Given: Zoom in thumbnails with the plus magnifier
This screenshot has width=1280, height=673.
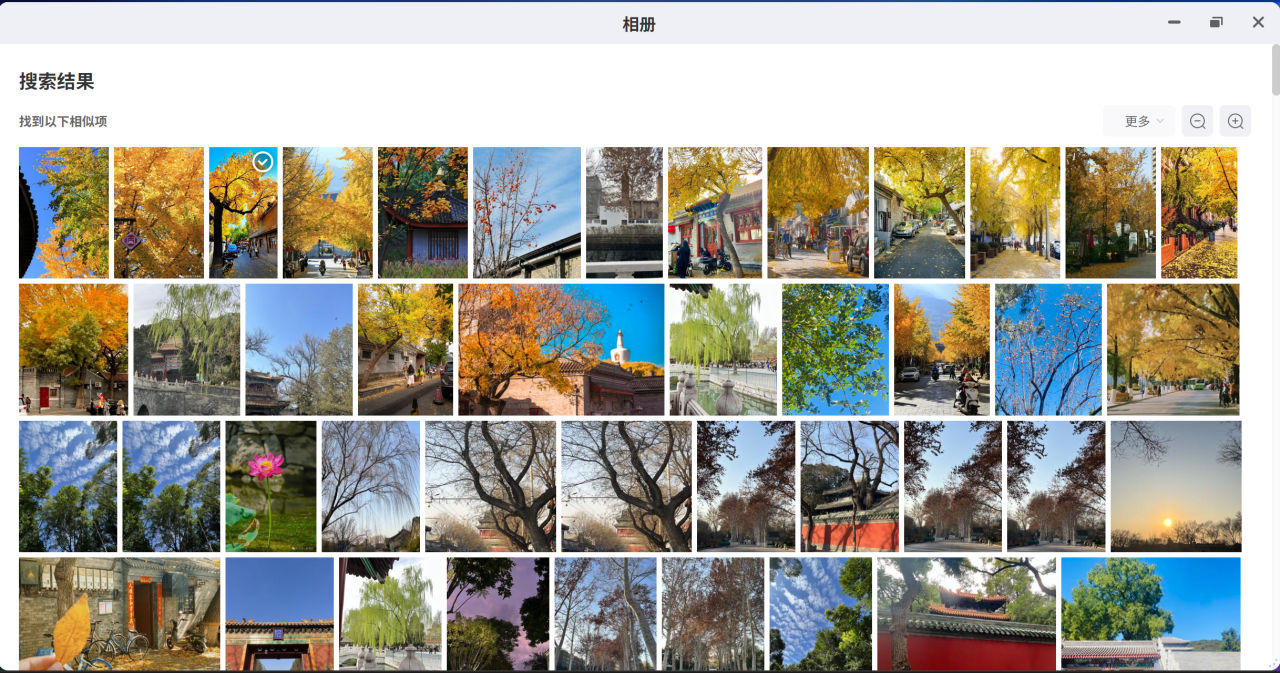Looking at the screenshot, I should coord(1235,121).
